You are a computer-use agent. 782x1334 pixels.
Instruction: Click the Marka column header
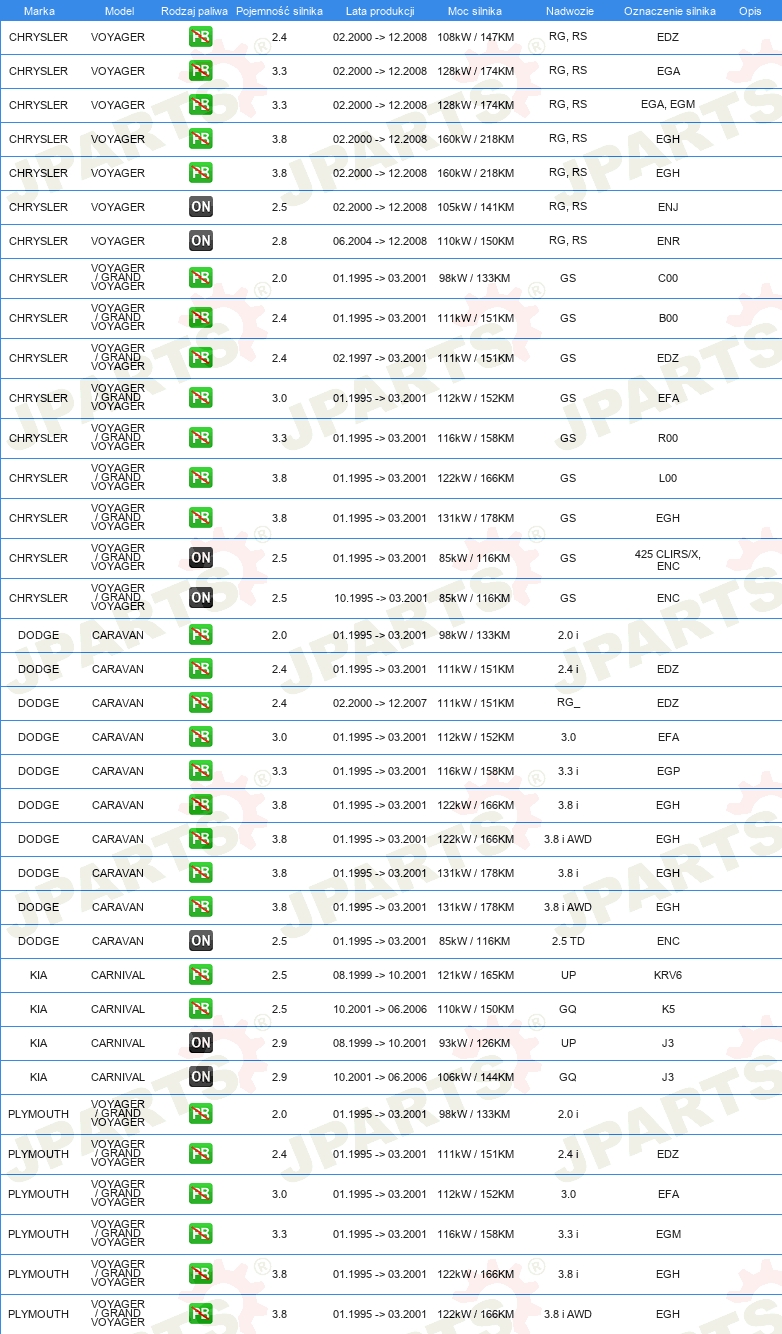coord(39,11)
